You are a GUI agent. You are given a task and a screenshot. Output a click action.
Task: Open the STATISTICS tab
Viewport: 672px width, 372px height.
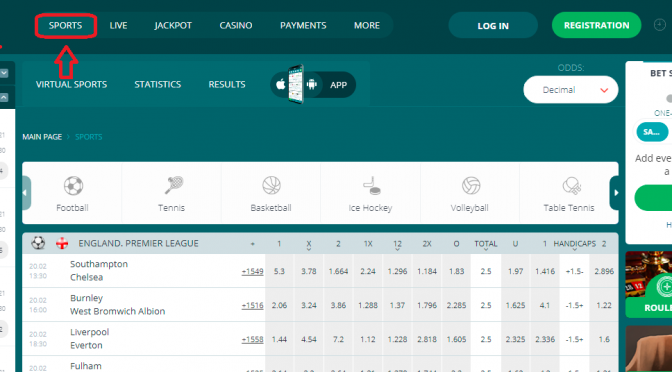click(158, 84)
